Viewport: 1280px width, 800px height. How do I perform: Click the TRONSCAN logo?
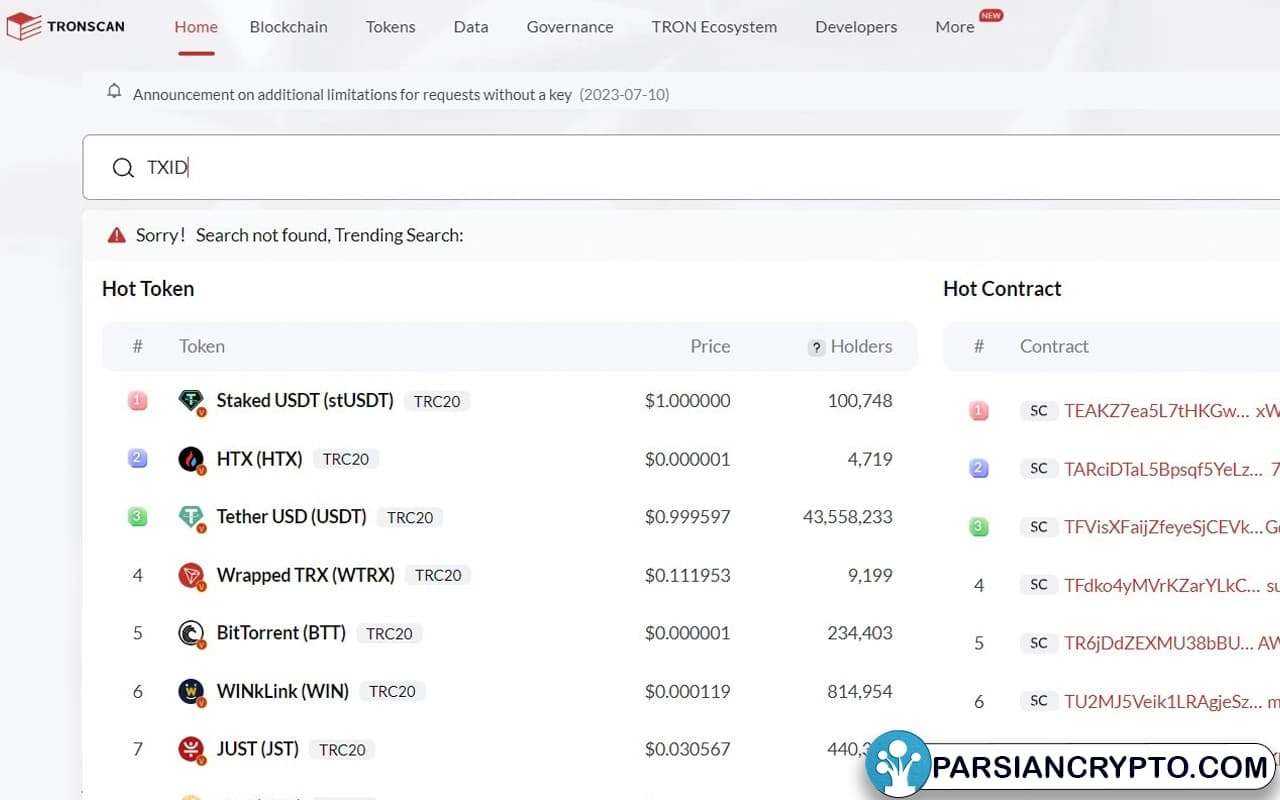66,27
